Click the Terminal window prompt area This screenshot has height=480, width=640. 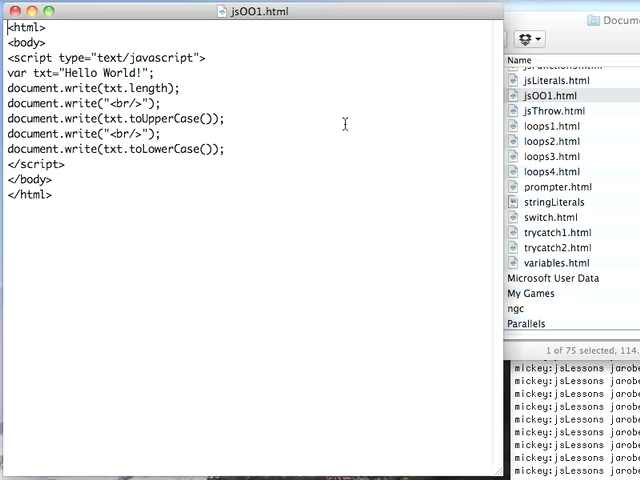[576, 420]
